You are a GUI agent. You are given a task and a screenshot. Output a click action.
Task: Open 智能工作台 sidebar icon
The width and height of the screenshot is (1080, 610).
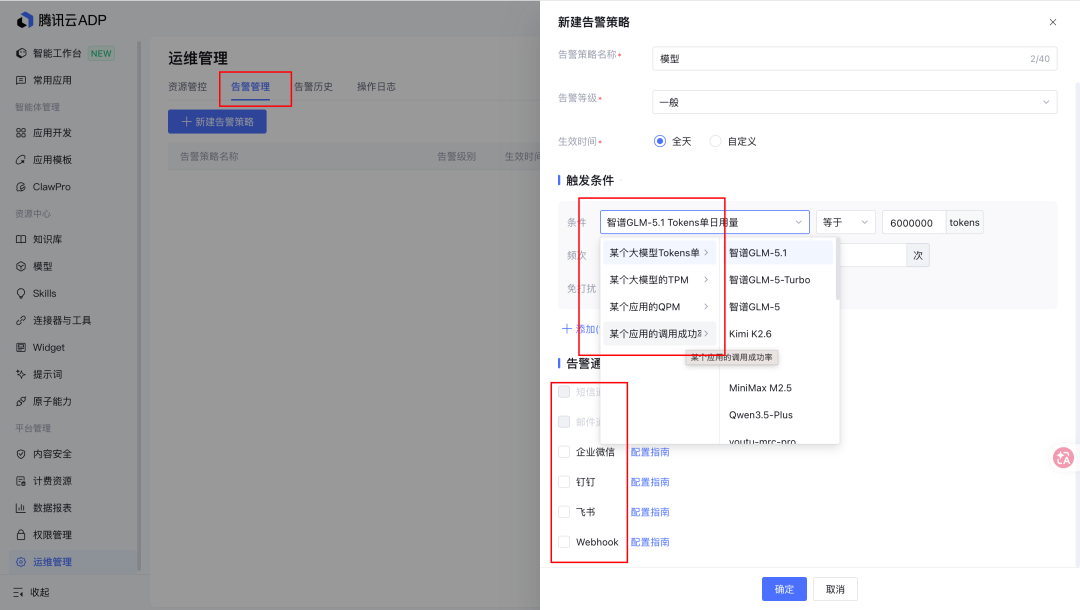[x=21, y=53]
